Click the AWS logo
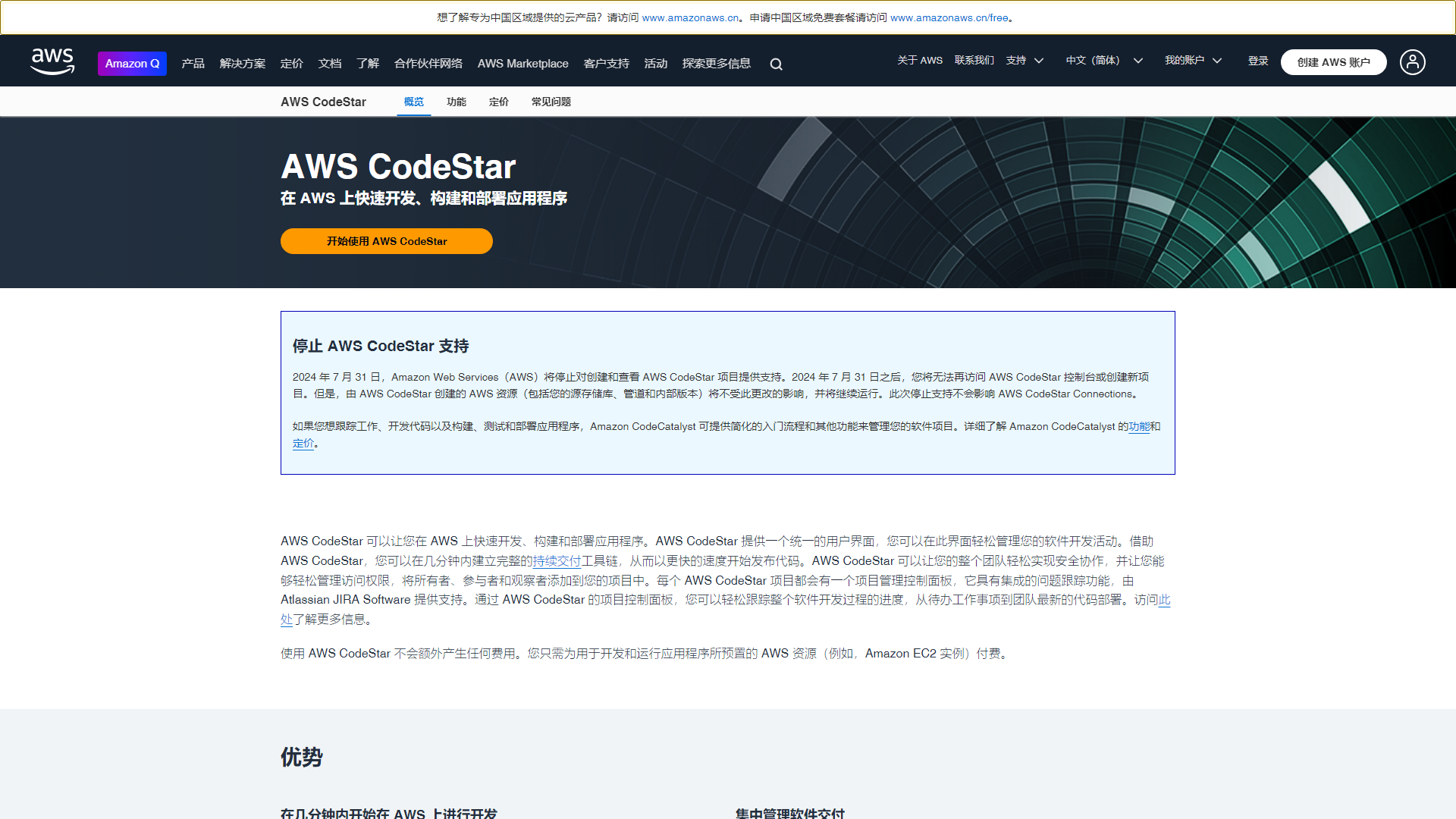Image resolution: width=1456 pixels, height=819 pixels. coord(52,61)
